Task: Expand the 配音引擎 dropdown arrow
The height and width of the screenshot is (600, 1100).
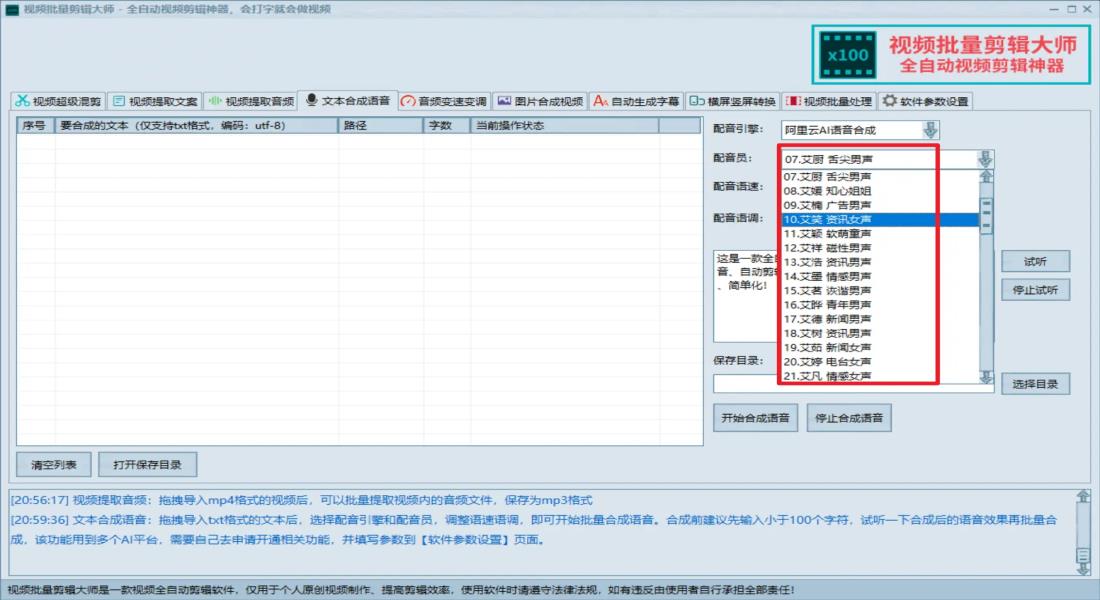Action: (x=930, y=130)
